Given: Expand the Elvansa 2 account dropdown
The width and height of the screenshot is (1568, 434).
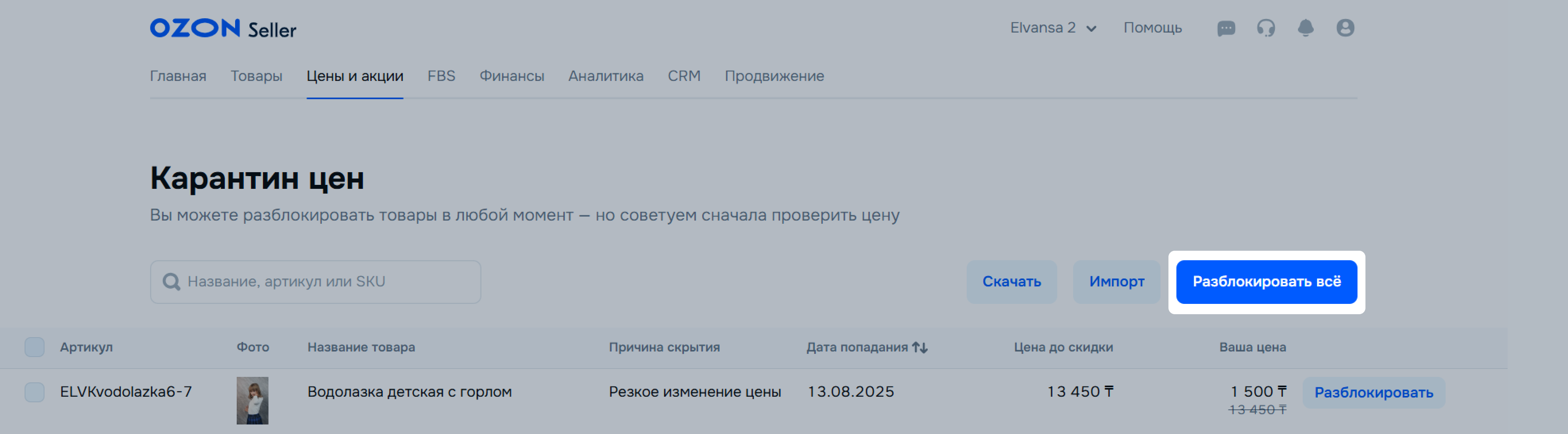Looking at the screenshot, I should [1053, 28].
